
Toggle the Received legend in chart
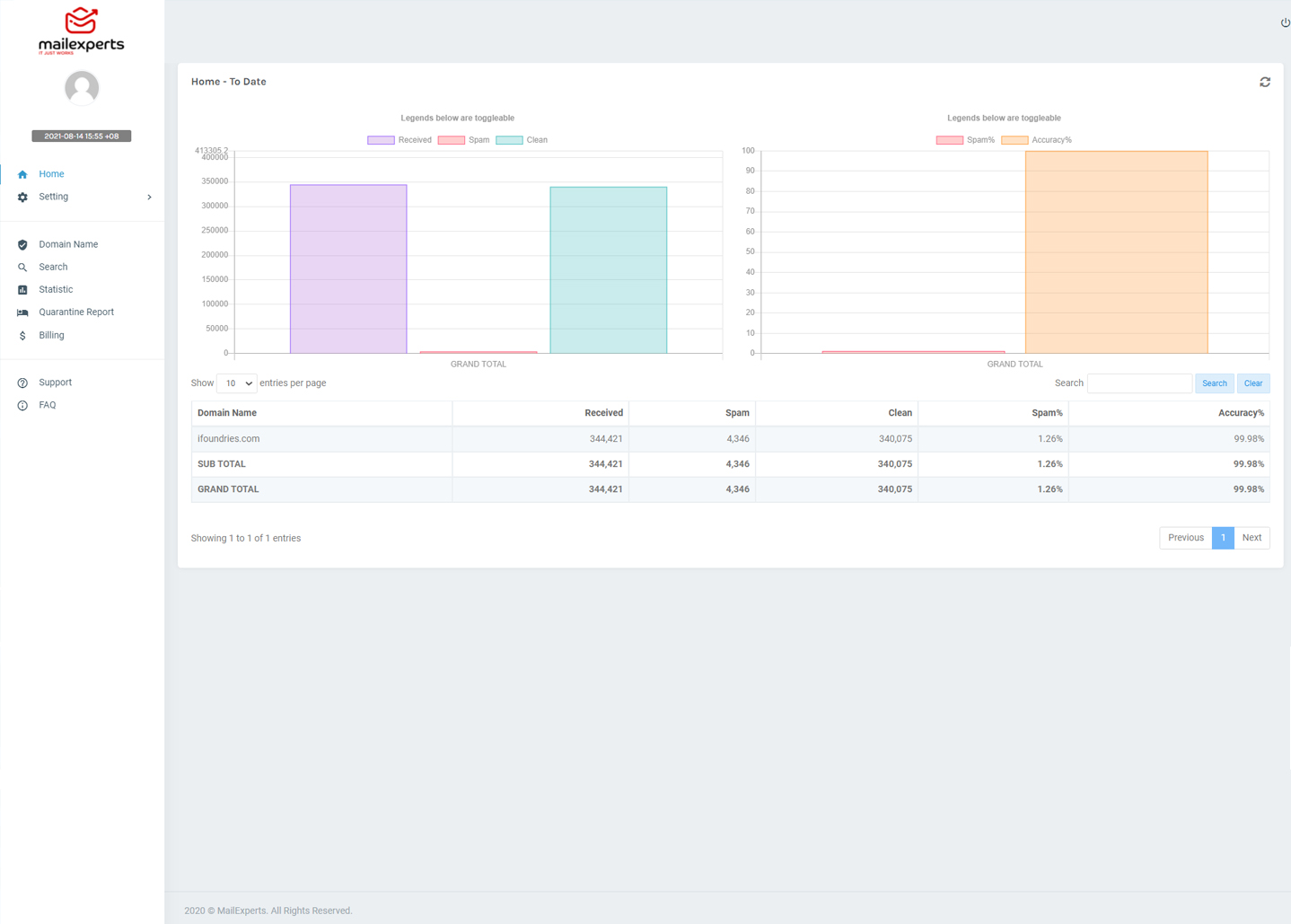[400, 140]
